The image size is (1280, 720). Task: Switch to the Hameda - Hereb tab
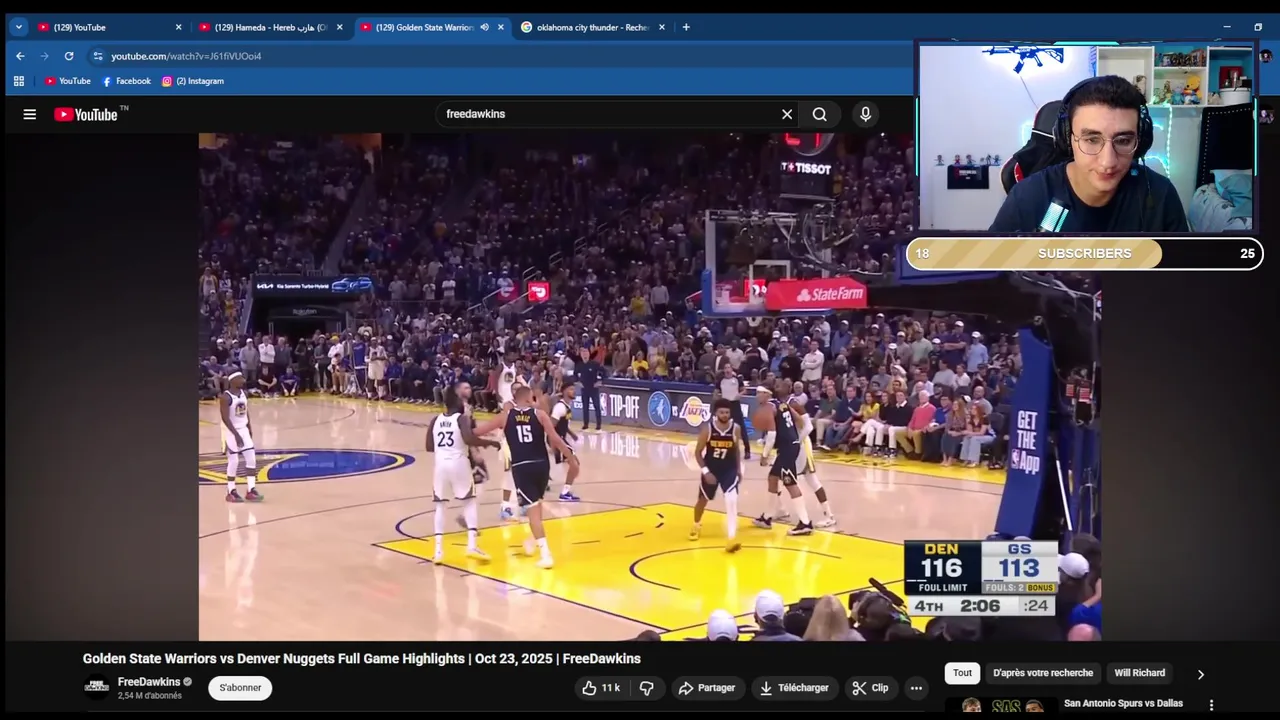[270, 27]
